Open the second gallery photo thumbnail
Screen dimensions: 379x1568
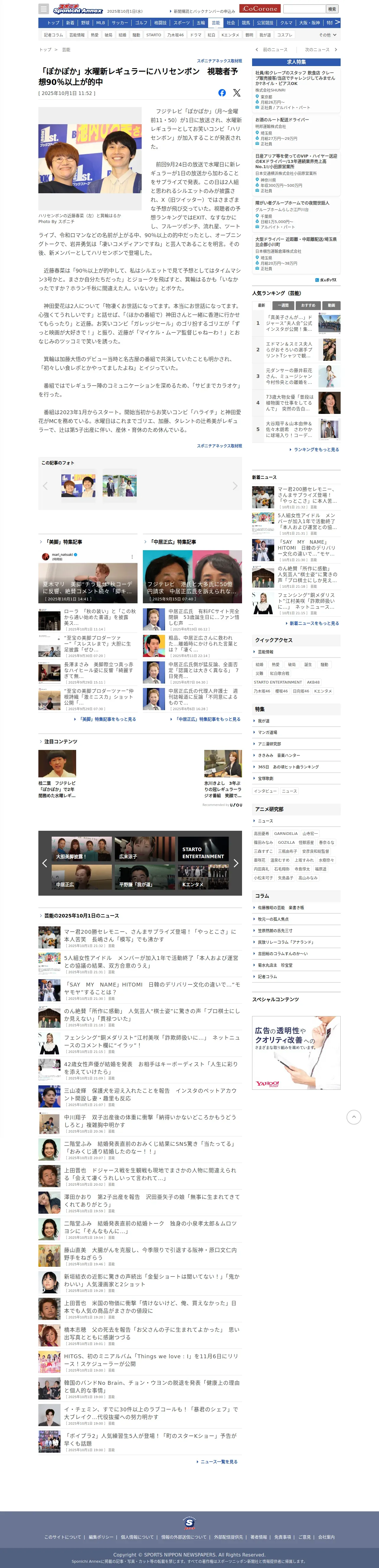coord(120,485)
